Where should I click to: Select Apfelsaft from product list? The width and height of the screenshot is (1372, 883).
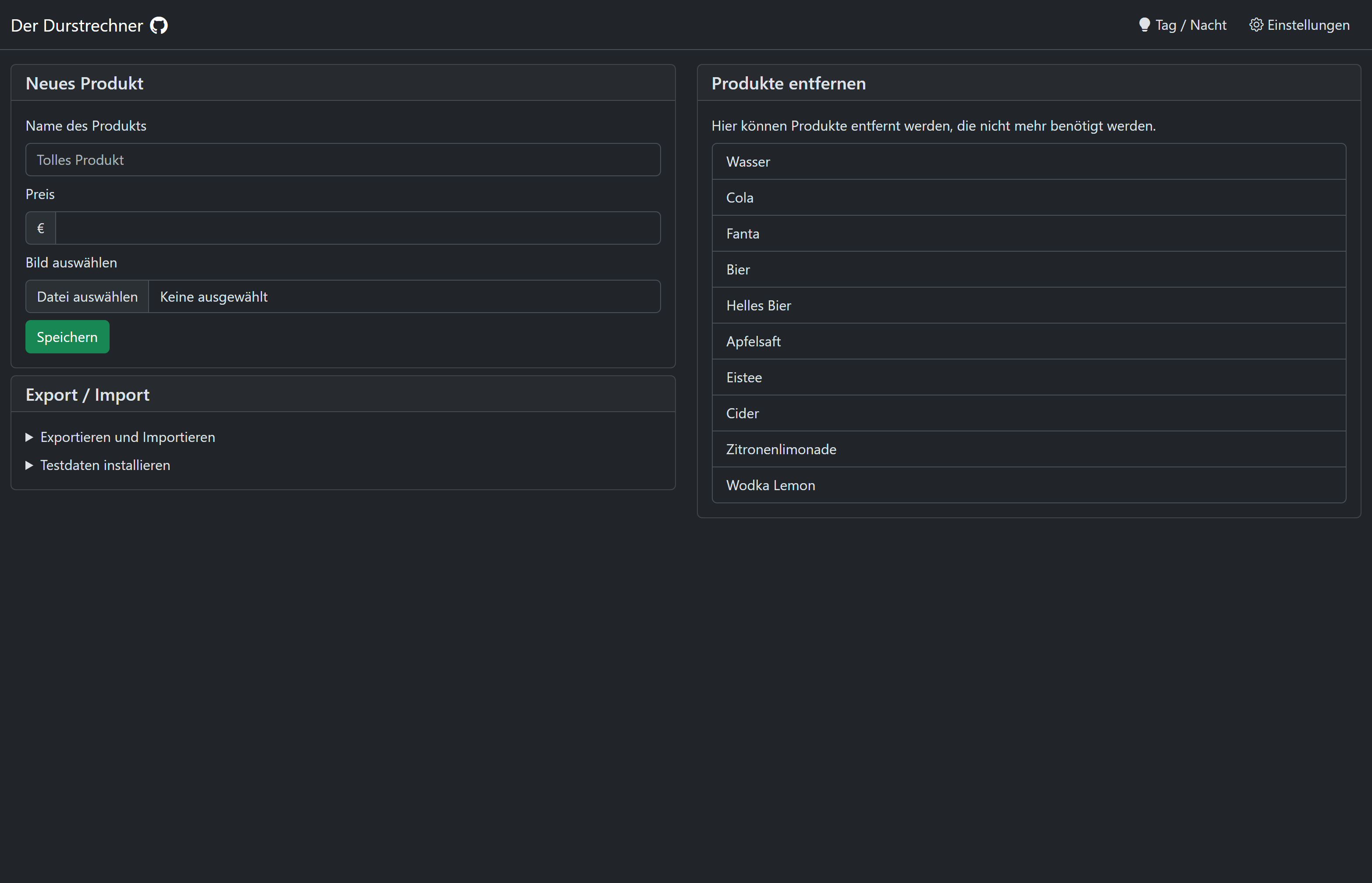pos(1028,342)
